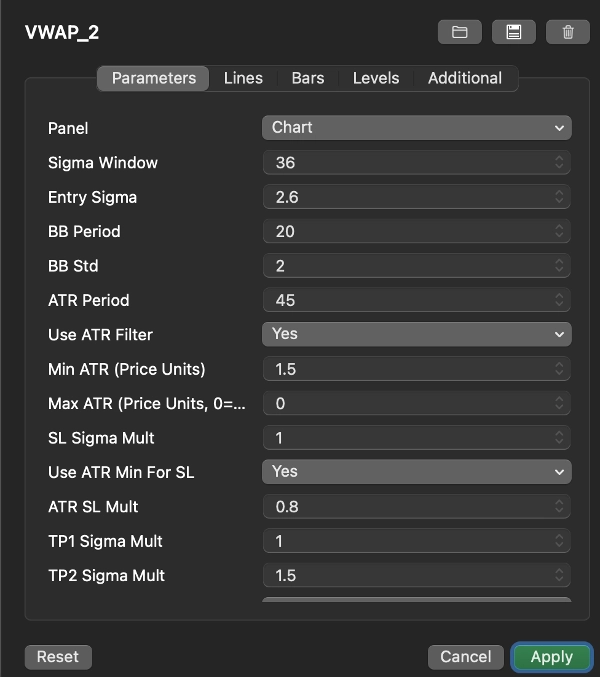Open the Levels tab

[x=376, y=78]
